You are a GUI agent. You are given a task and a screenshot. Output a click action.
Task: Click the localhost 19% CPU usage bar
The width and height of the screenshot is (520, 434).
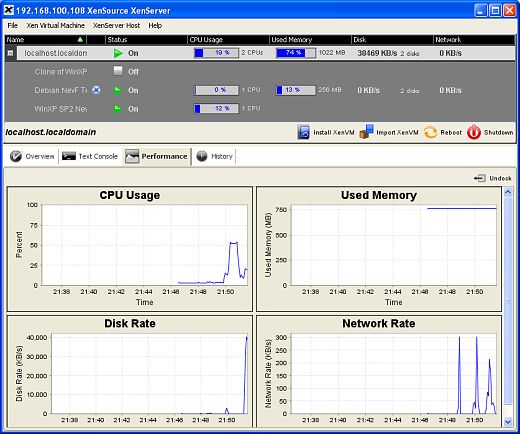point(217,53)
